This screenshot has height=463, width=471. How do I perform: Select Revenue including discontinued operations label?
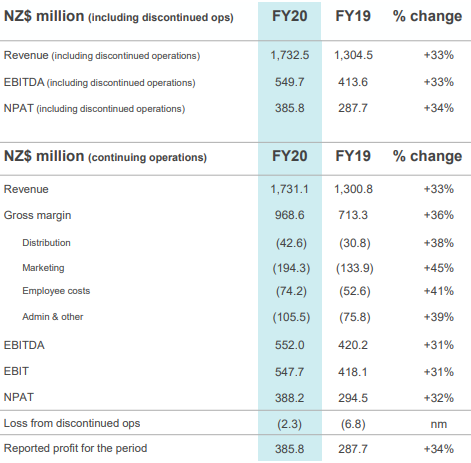click(102, 55)
